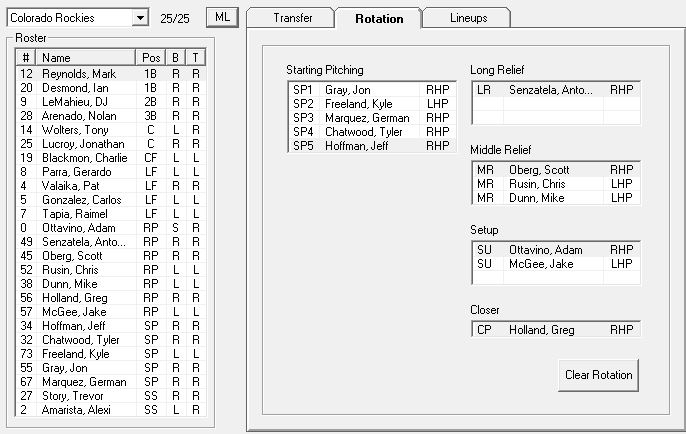686x434 pixels.
Task: Click the empty second Long Relief slot
Action: [554, 104]
